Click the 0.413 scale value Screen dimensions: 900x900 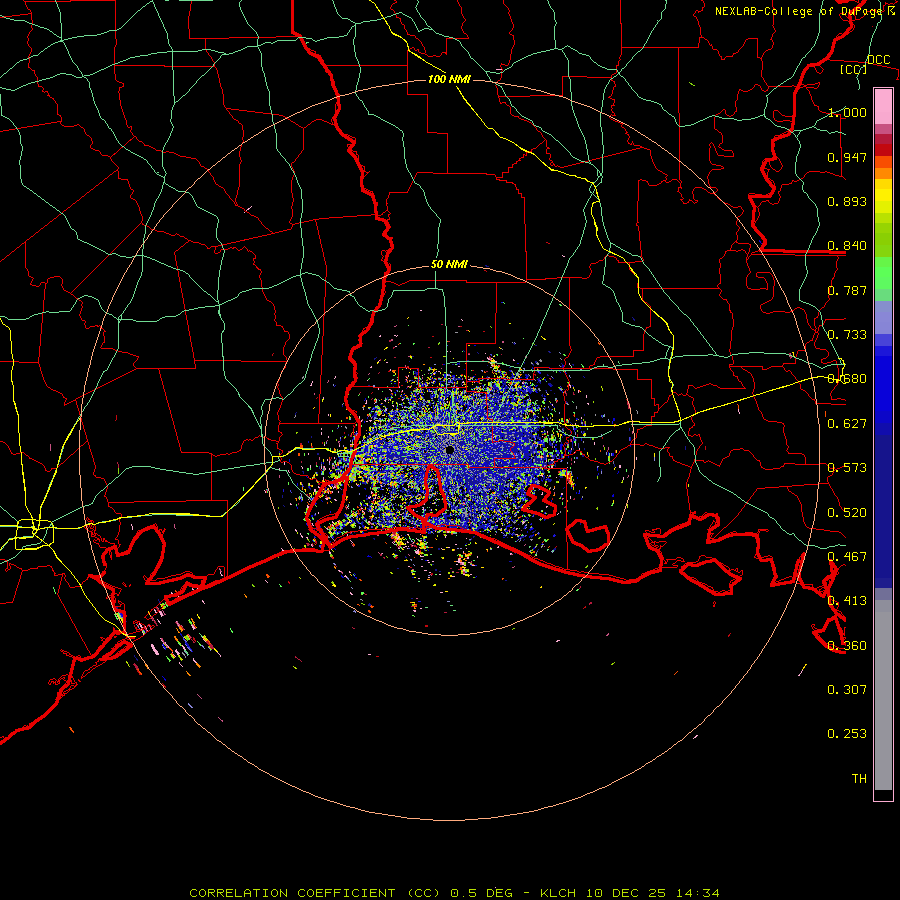[847, 601]
